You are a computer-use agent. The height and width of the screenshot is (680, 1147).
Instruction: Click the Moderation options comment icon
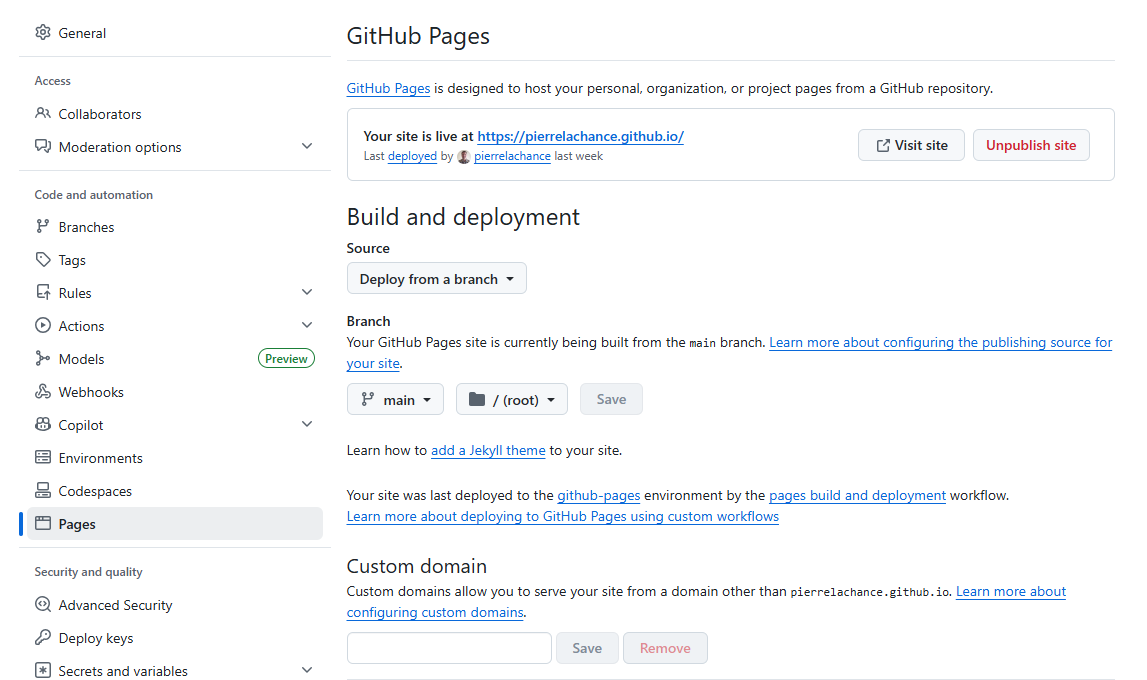coord(43,146)
